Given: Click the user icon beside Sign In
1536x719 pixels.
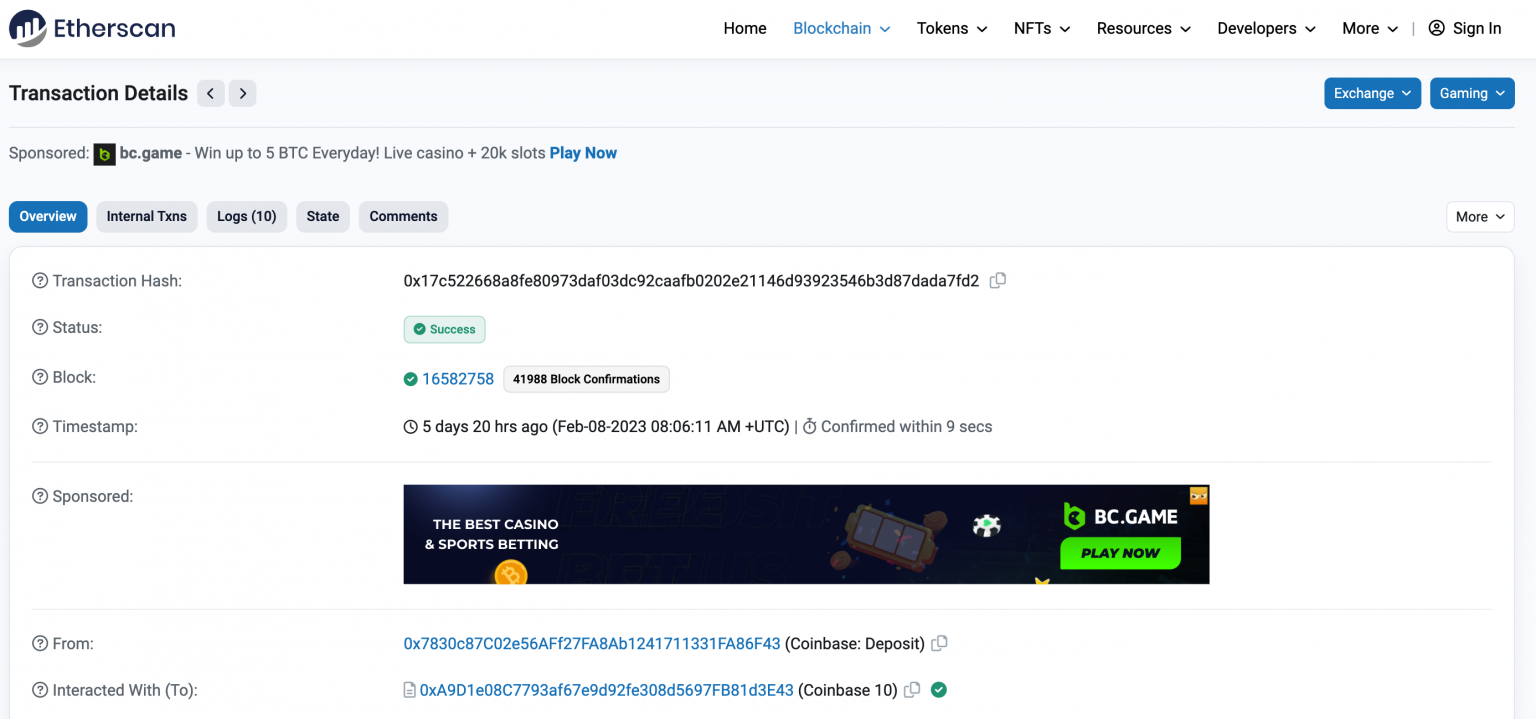Looking at the screenshot, I should tap(1436, 28).
